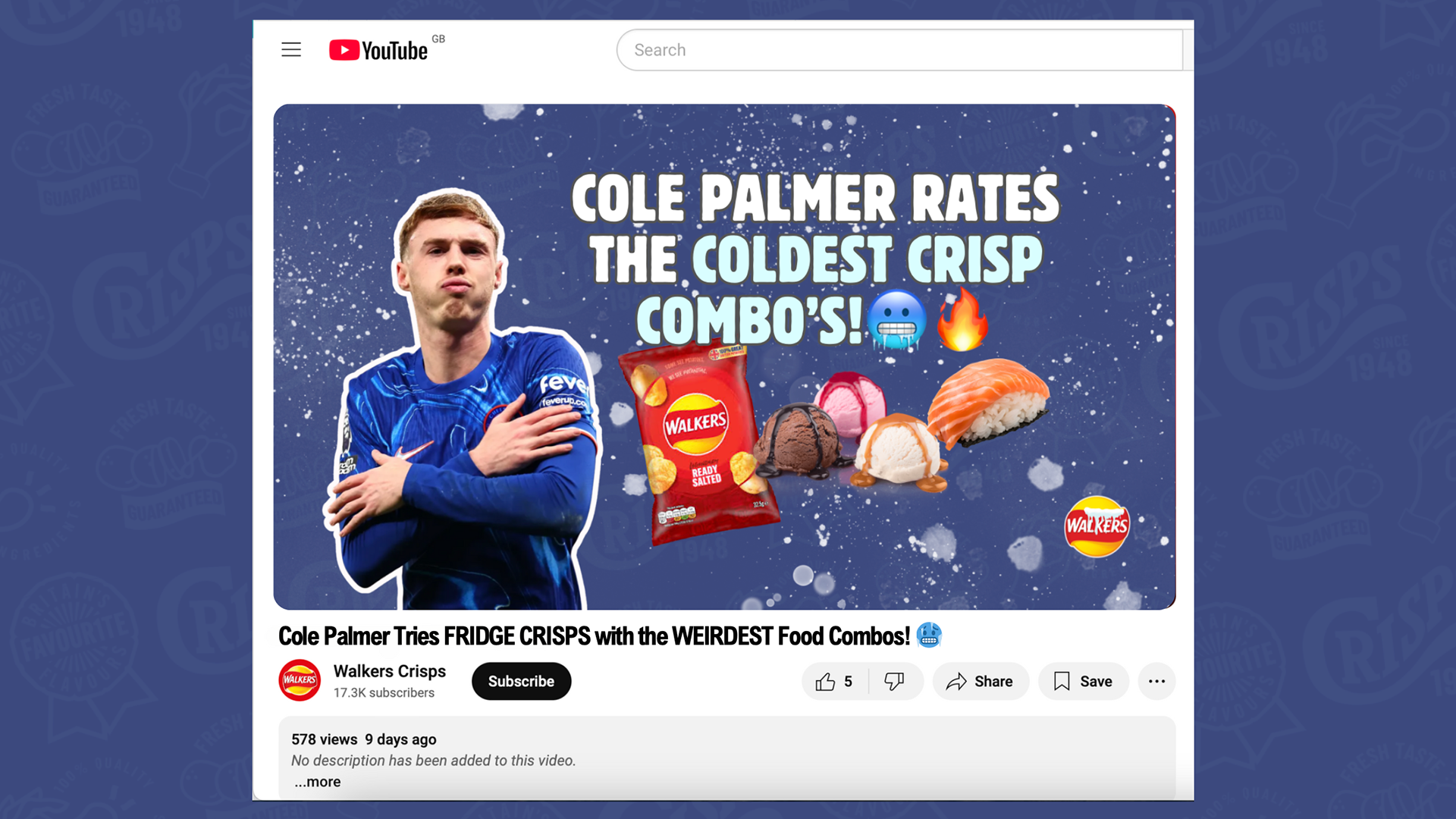This screenshot has height=819, width=1456.
Task: Open the hamburger guide menu
Action: click(x=291, y=50)
